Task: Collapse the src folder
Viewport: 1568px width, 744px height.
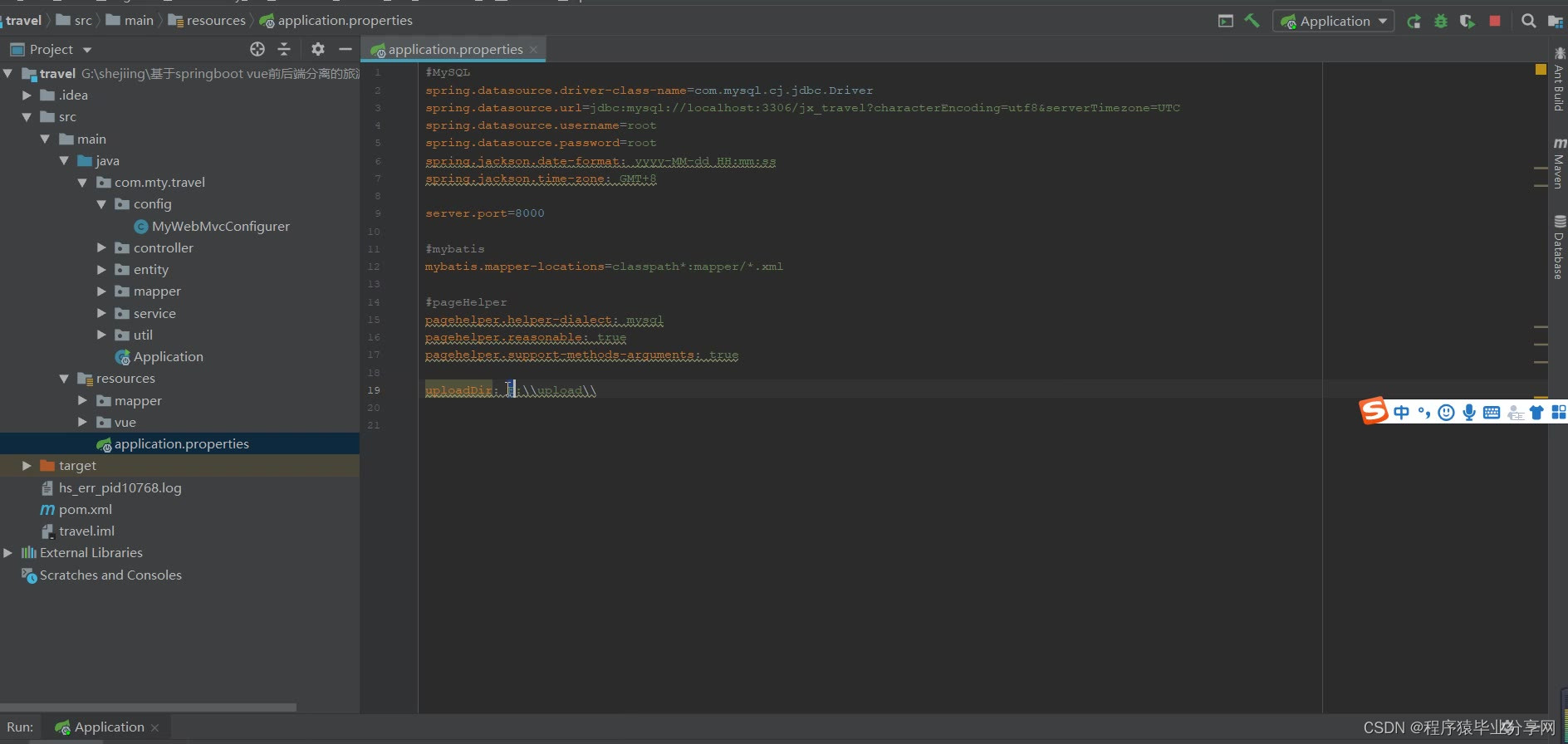Action: [27, 116]
